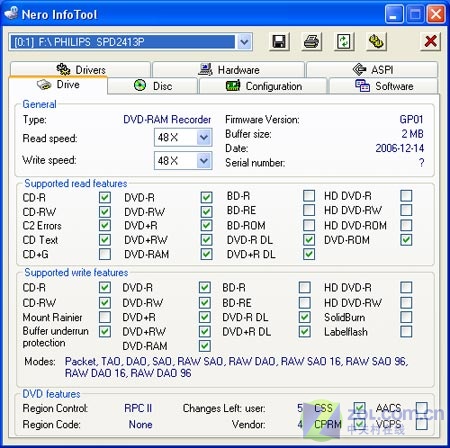Switch to the Disc tab

(153, 86)
